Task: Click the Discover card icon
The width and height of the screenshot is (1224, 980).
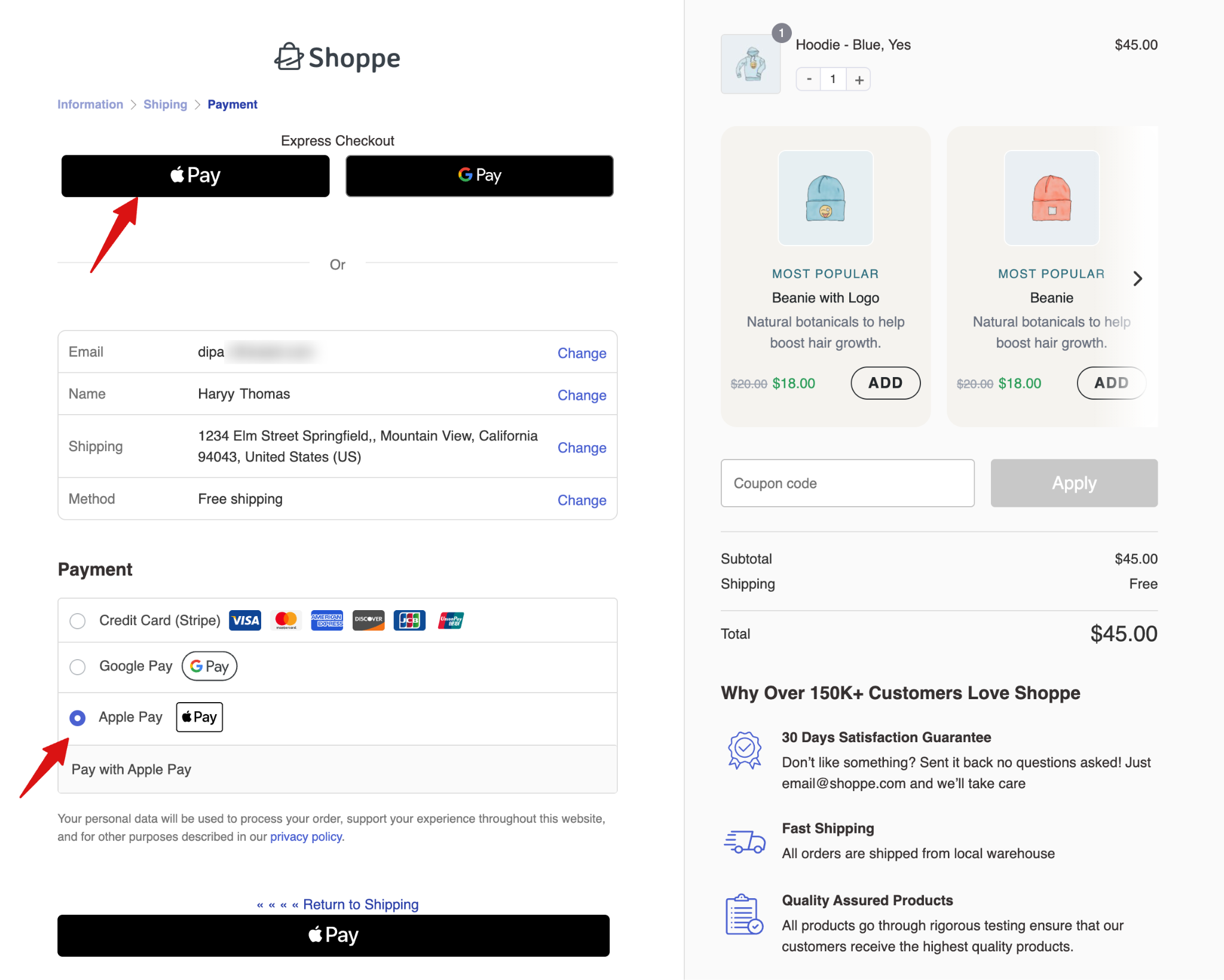Action: tap(368, 620)
